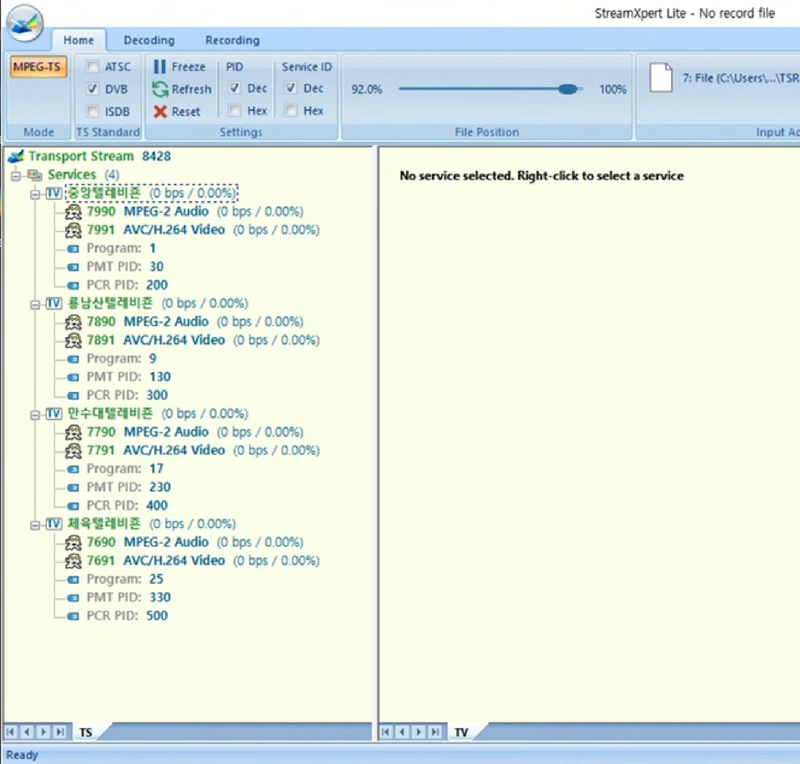
Task: Click the TS tab at bottom of tree panel
Action: point(86,733)
